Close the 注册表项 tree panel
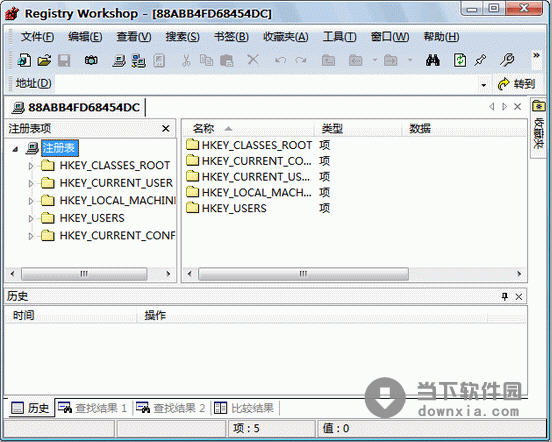This screenshot has width=552, height=442. [166, 128]
